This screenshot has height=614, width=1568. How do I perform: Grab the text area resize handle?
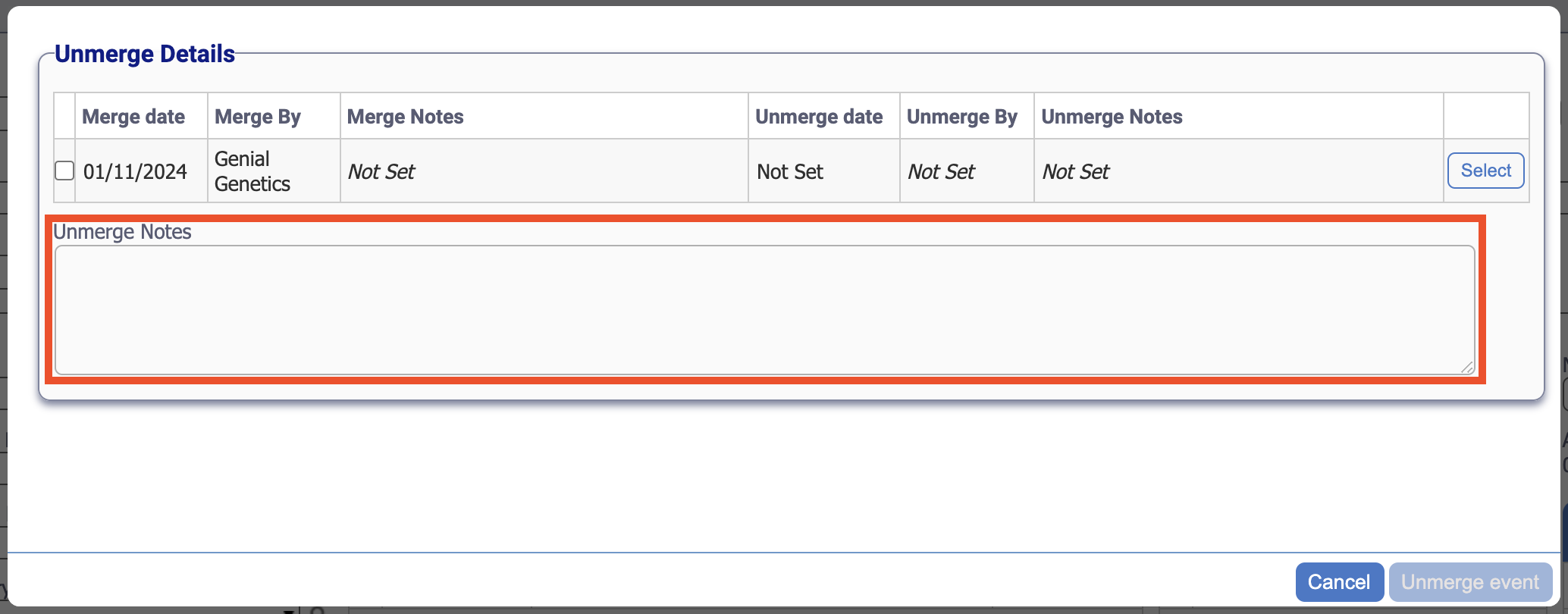pos(1467,368)
